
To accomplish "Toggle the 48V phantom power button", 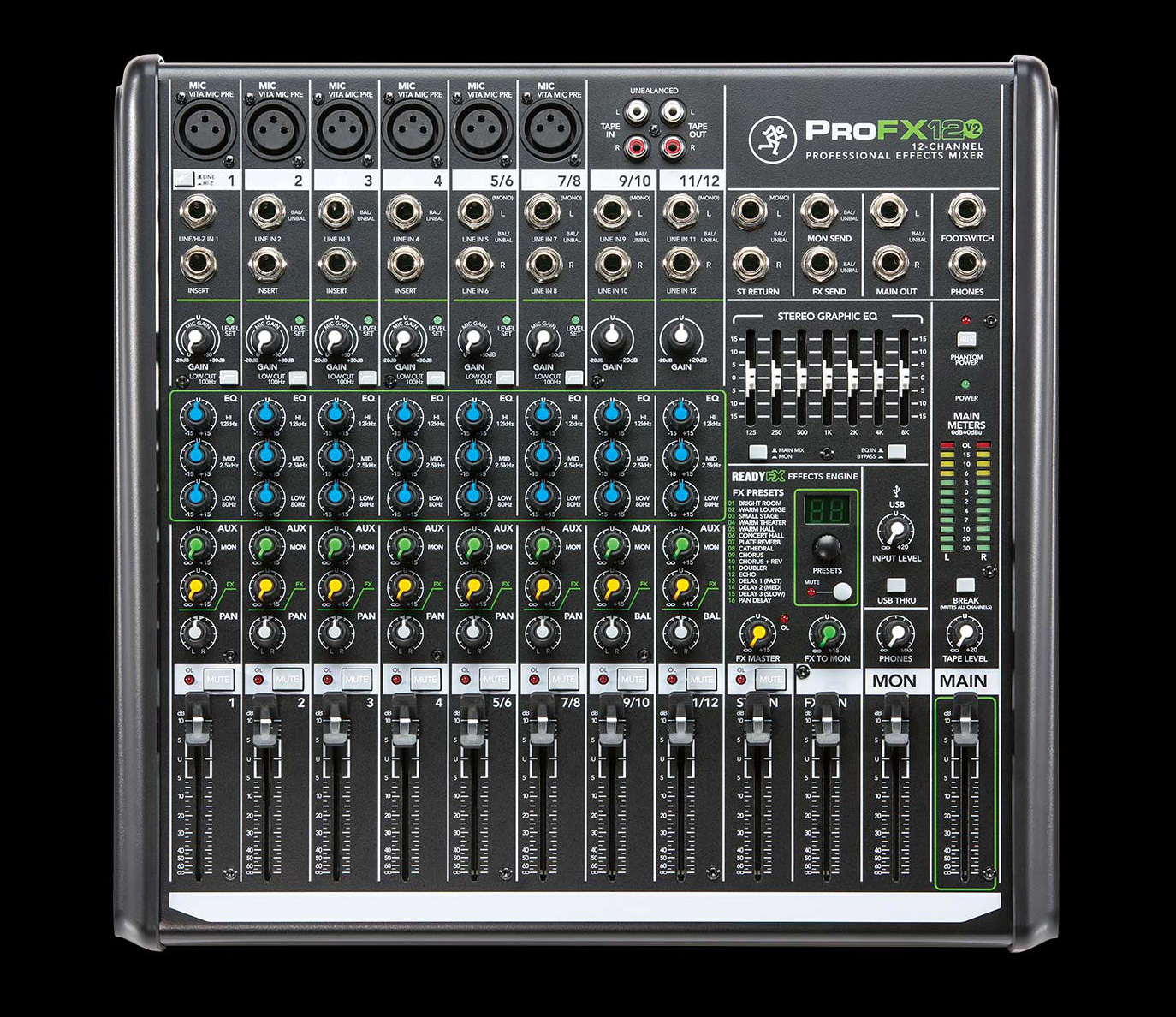I will coord(966,339).
